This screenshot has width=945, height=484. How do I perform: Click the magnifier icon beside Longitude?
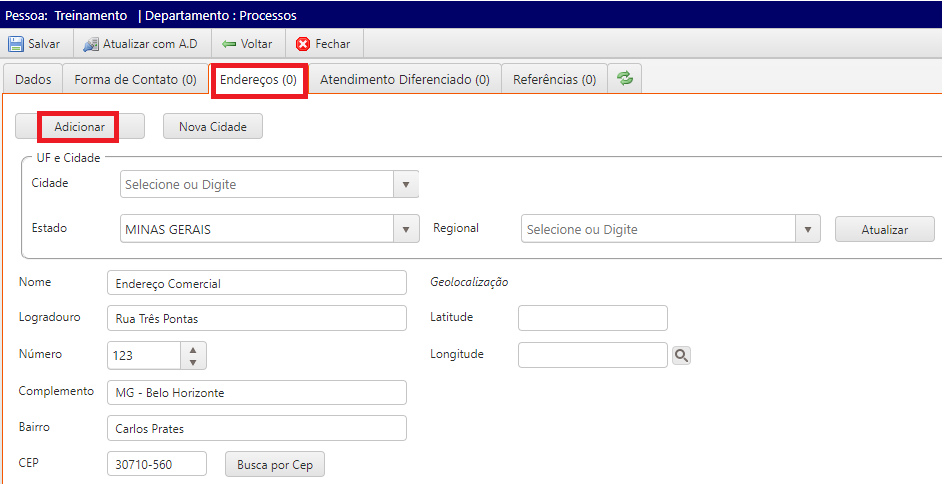[x=681, y=355]
